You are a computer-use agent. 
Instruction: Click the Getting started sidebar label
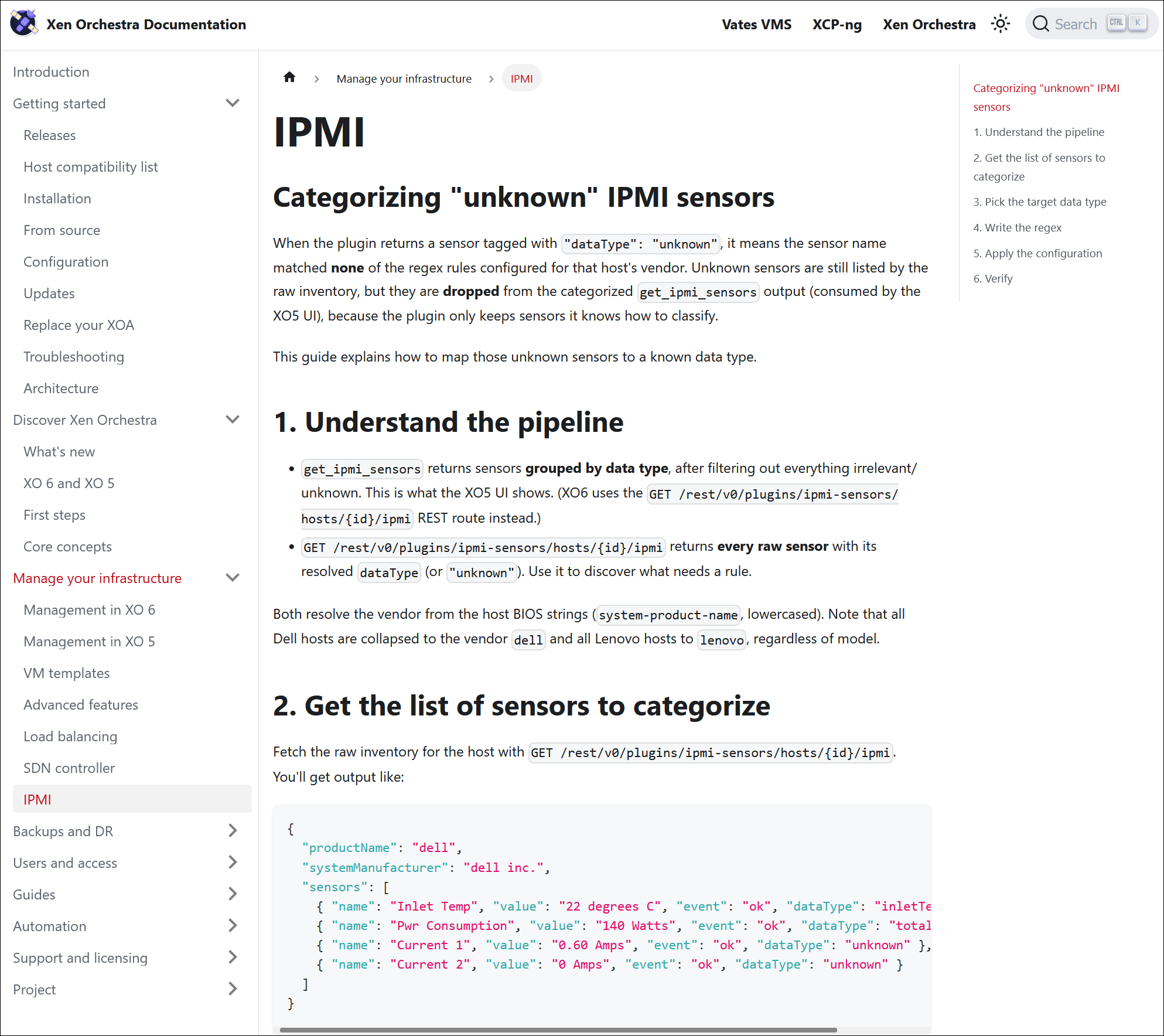(x=59, y=104)
